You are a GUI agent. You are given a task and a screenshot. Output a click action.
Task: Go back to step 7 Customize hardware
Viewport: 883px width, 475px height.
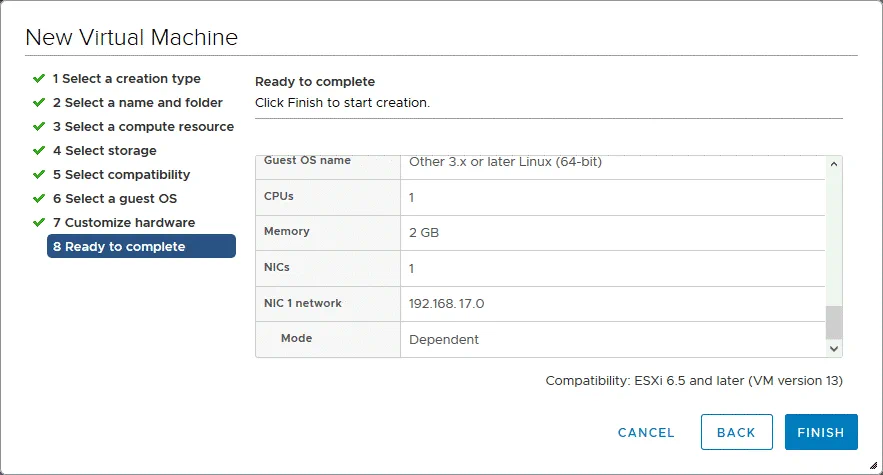(123, 223)
